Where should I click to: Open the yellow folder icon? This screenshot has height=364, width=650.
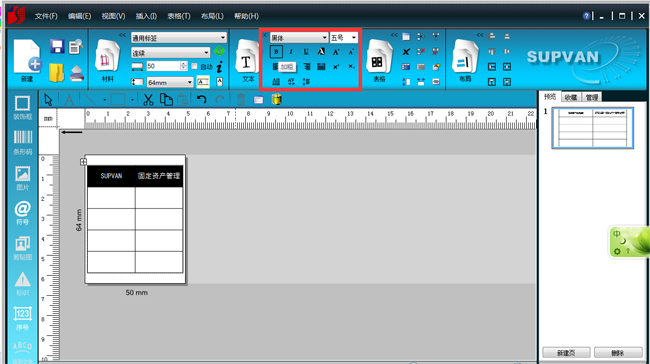[x=56, y=72]
